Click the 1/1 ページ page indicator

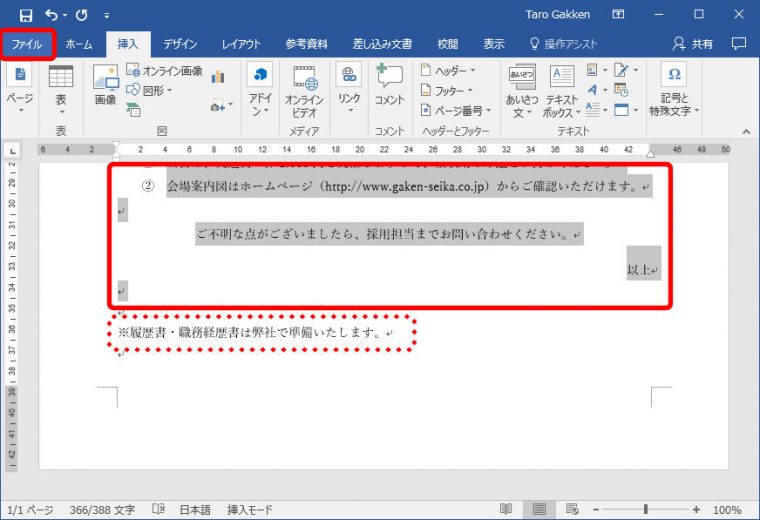(31, 510)
